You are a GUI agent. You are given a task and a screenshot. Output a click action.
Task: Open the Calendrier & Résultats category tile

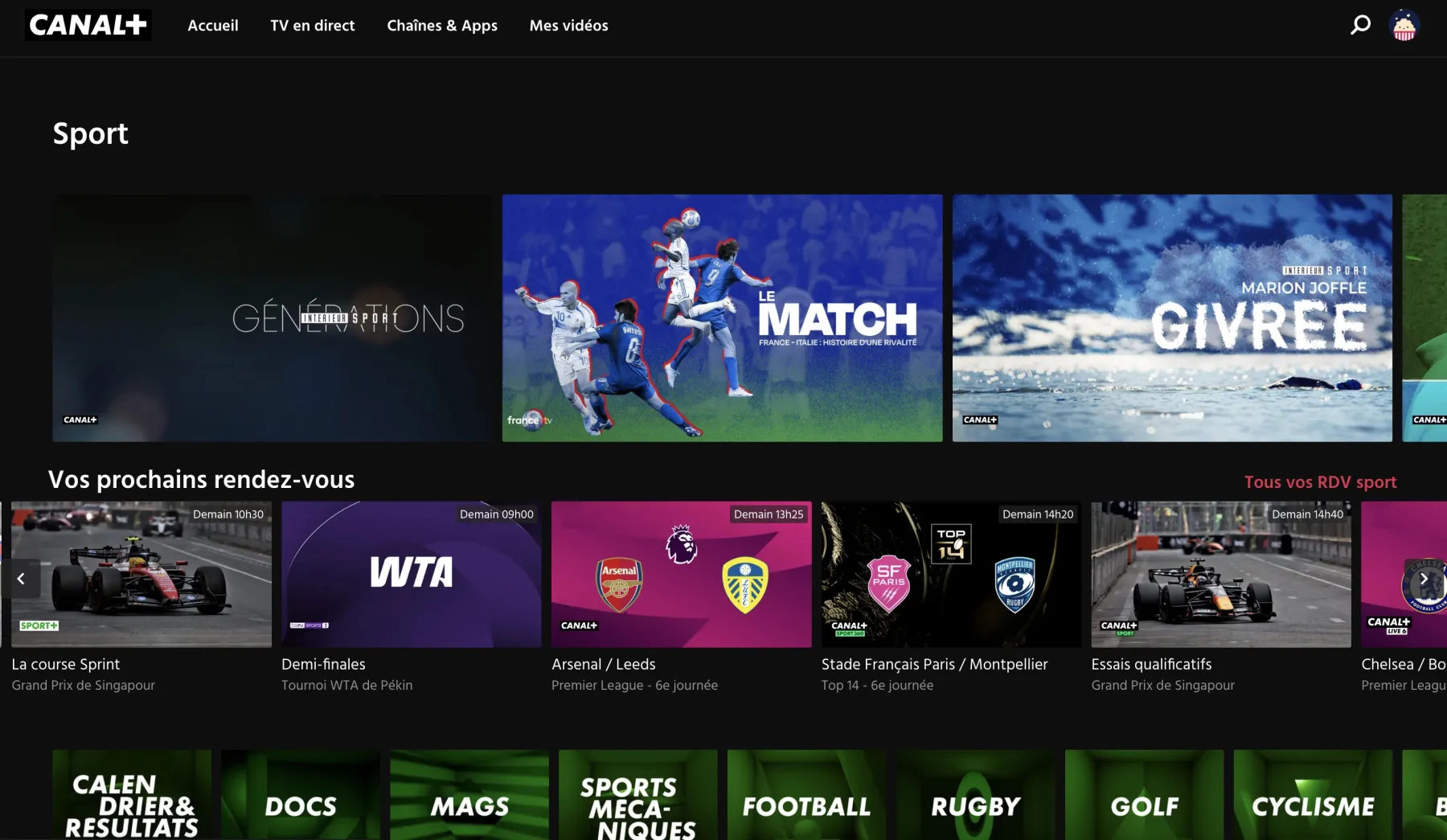point(132,795)
